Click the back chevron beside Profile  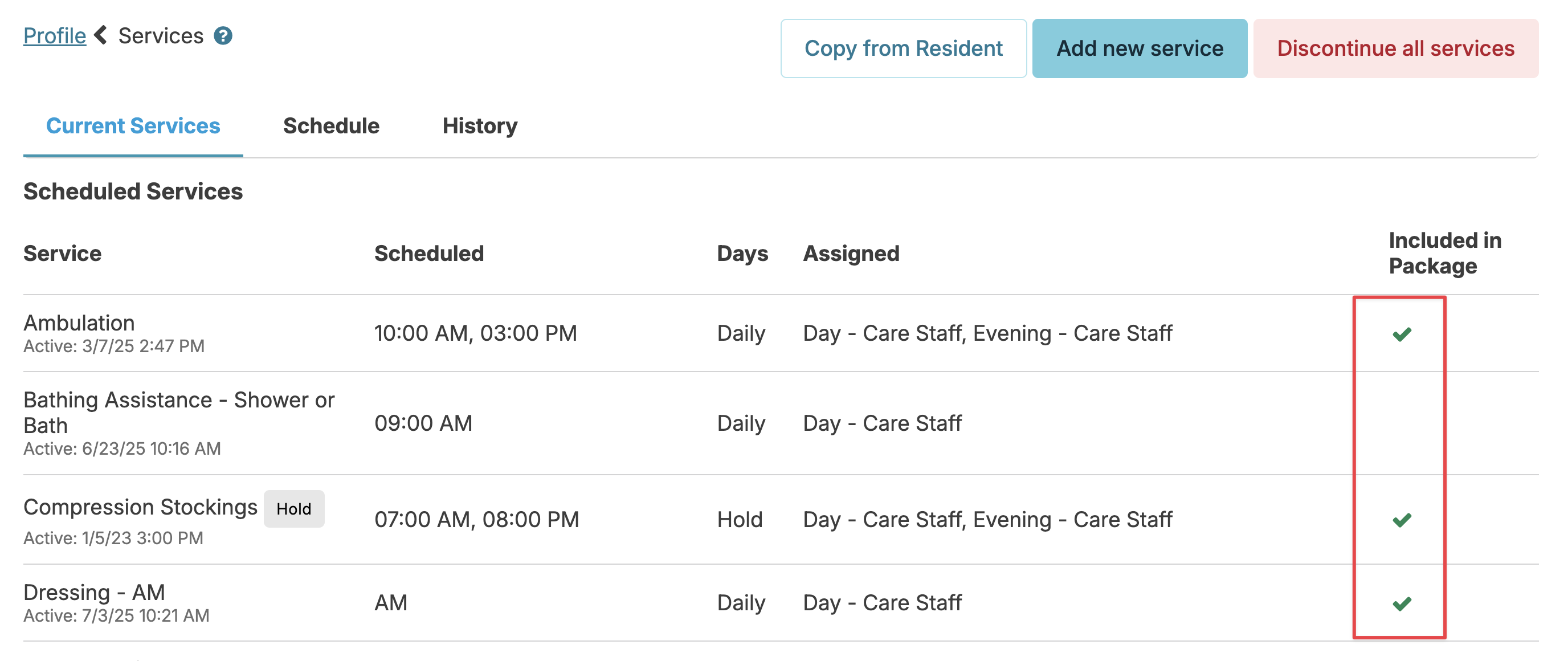tap(101, 35)
